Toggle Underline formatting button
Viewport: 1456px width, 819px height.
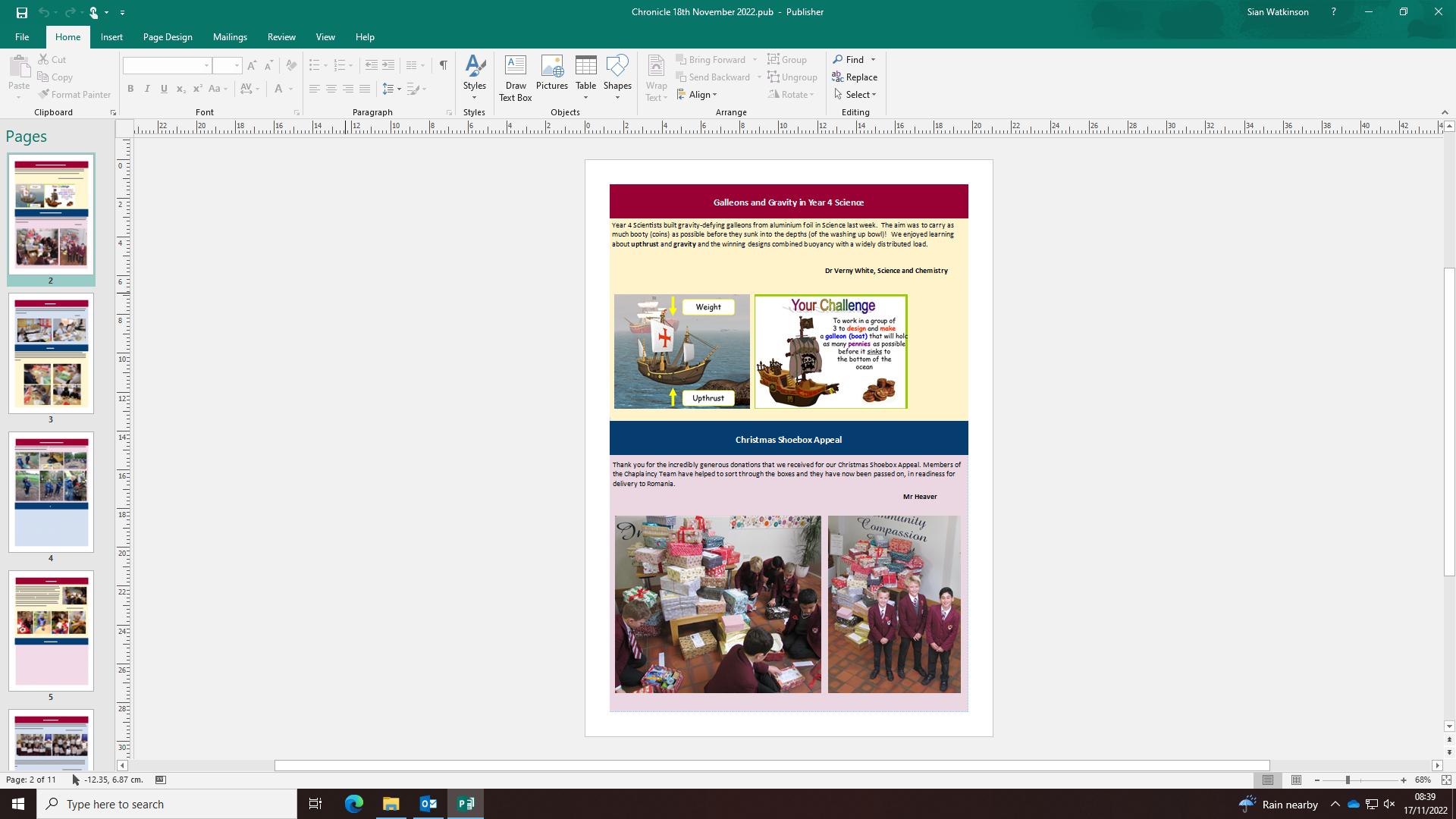pos(164,89)
